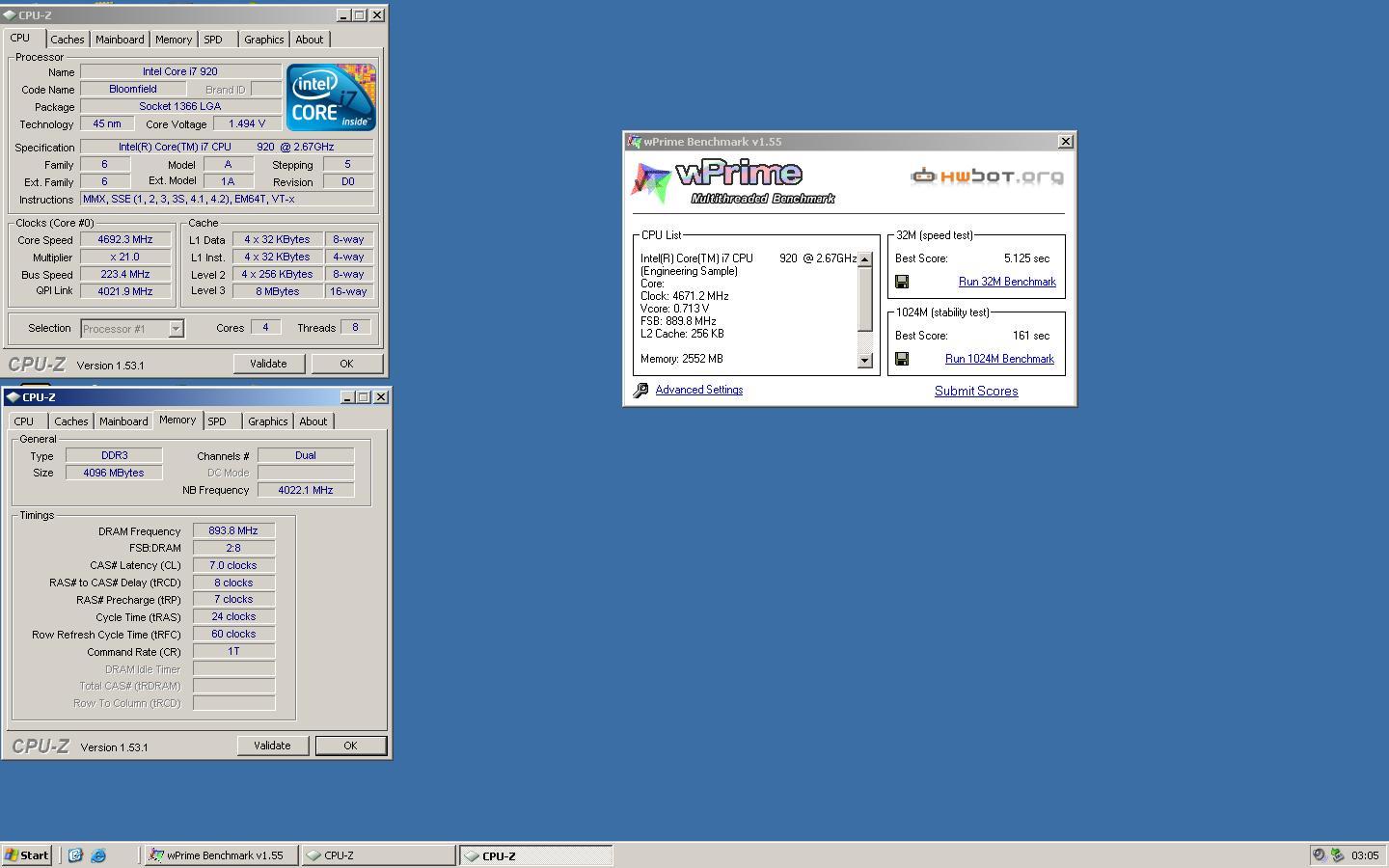Click Validate in CPU-Z window with Processor section

tap(268, 364)
